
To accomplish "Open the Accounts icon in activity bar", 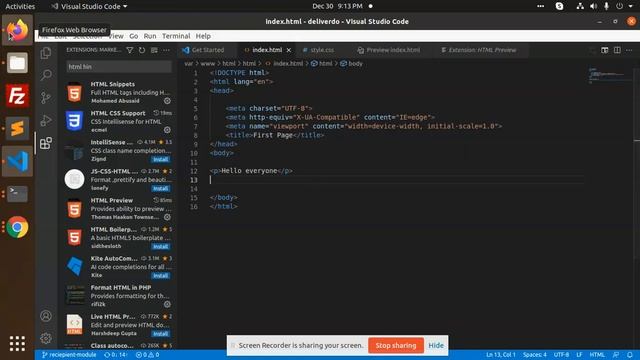I will (46, 316).
